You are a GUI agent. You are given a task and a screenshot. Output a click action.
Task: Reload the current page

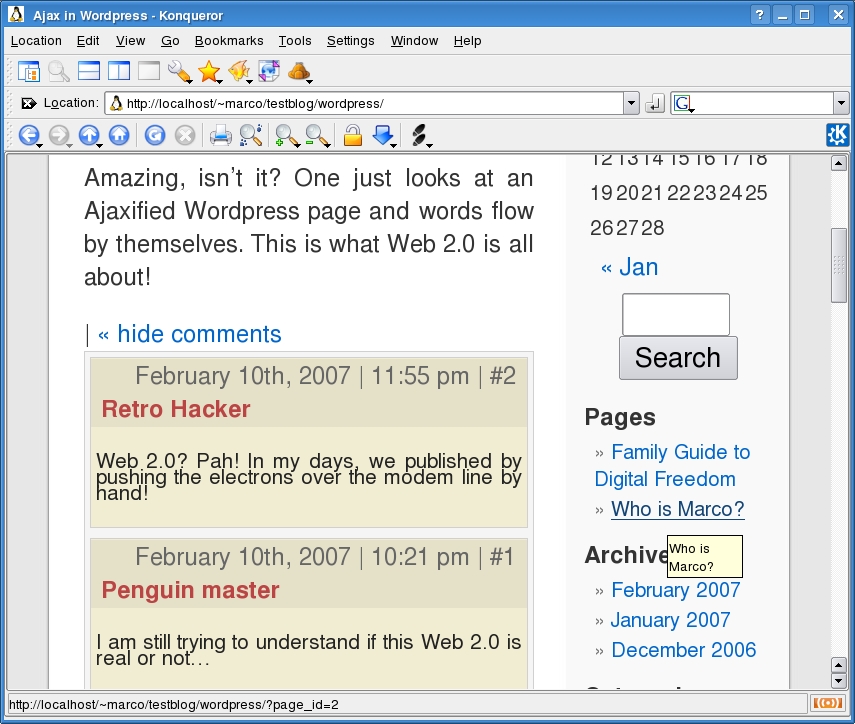point(154,135)
